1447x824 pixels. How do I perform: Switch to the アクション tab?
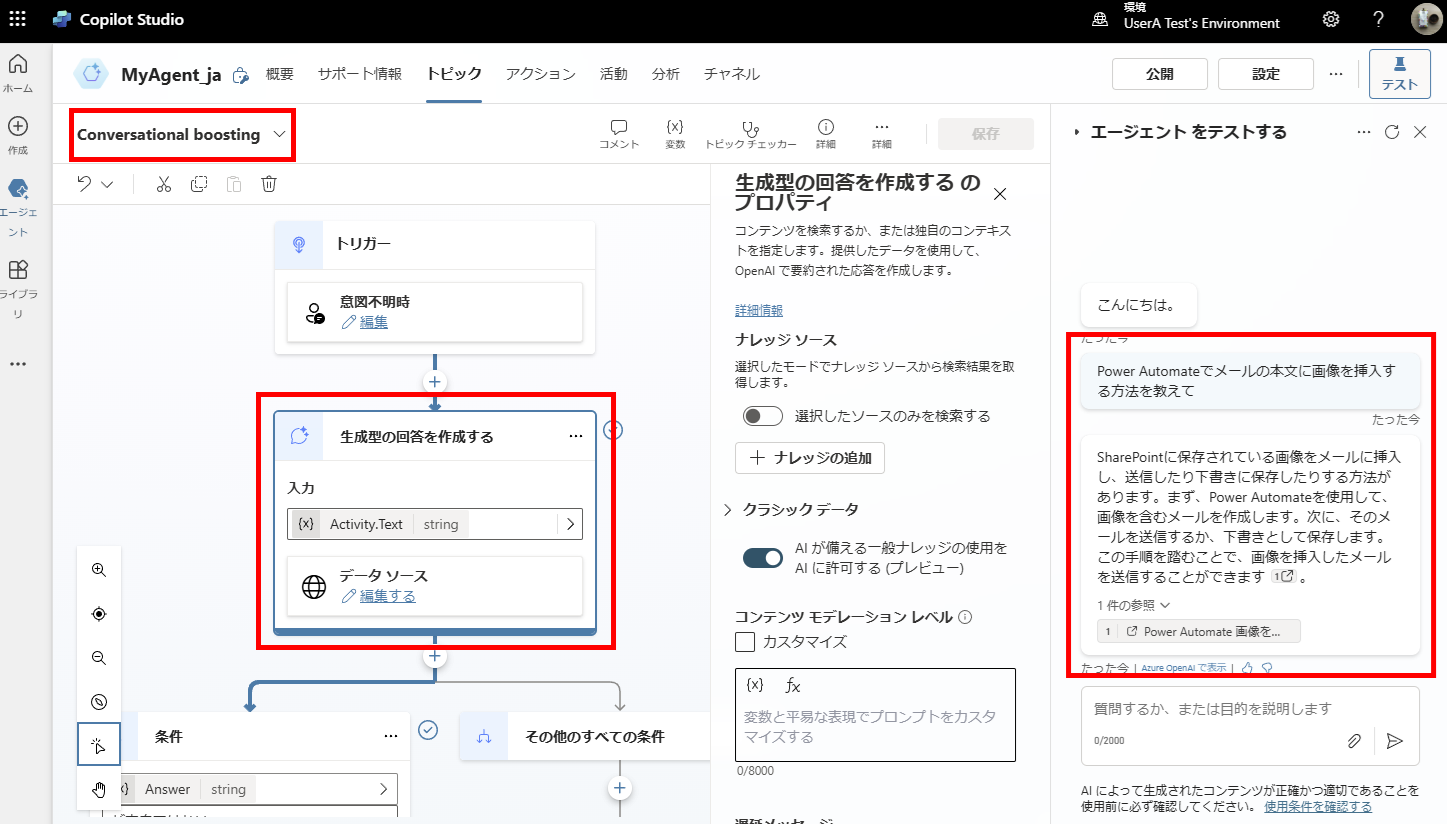[540, 73]
